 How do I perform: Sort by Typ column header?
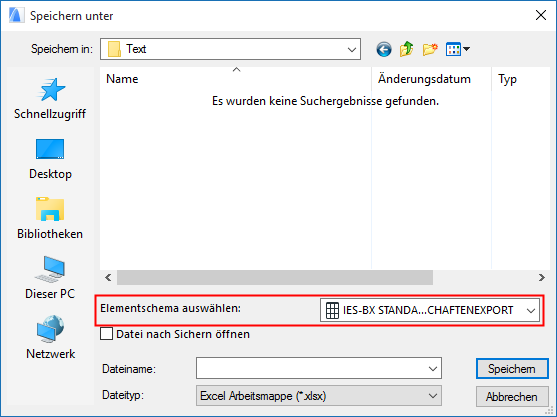pos(521,79)
